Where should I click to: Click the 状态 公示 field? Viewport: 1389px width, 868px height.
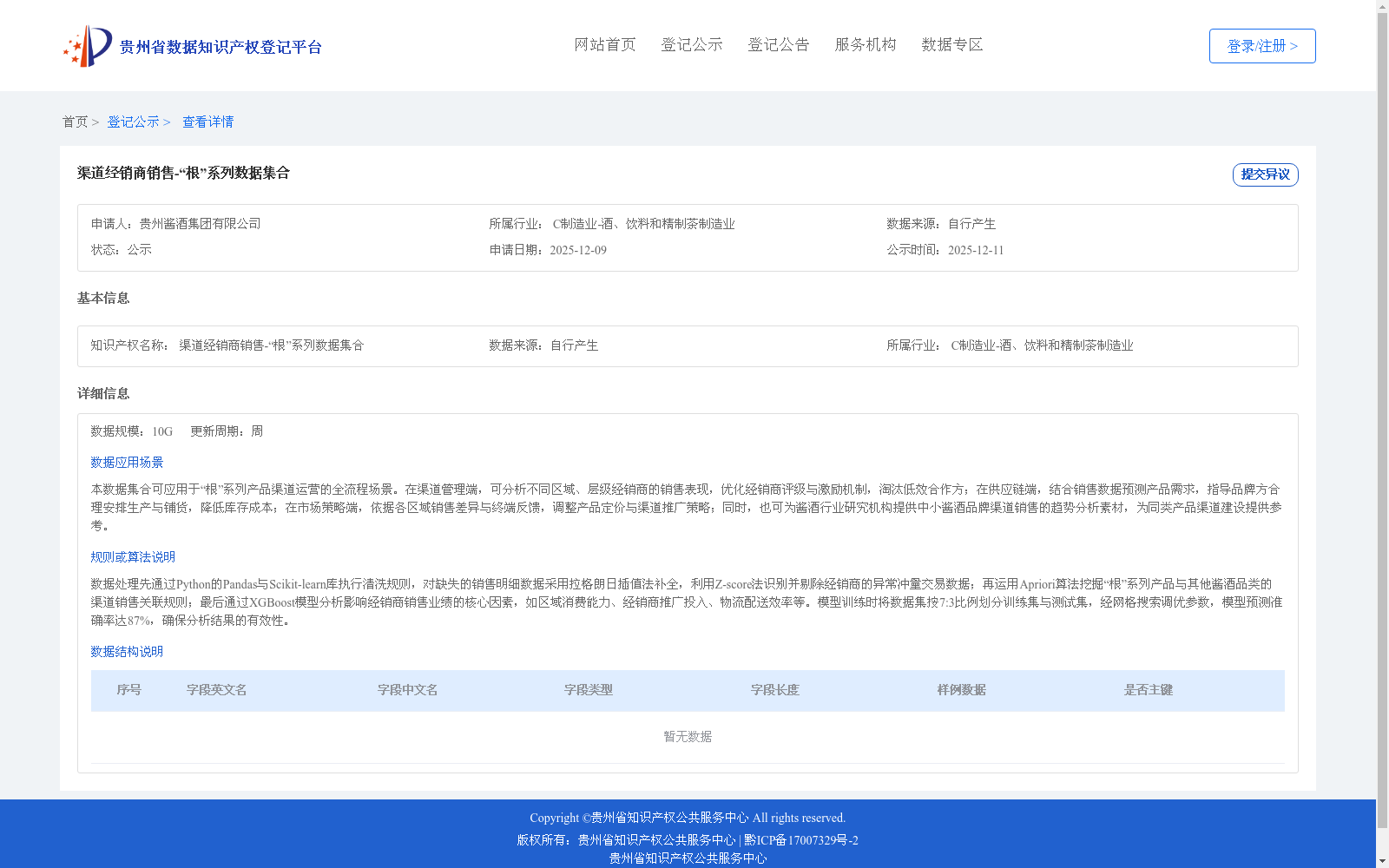(122, 250)
